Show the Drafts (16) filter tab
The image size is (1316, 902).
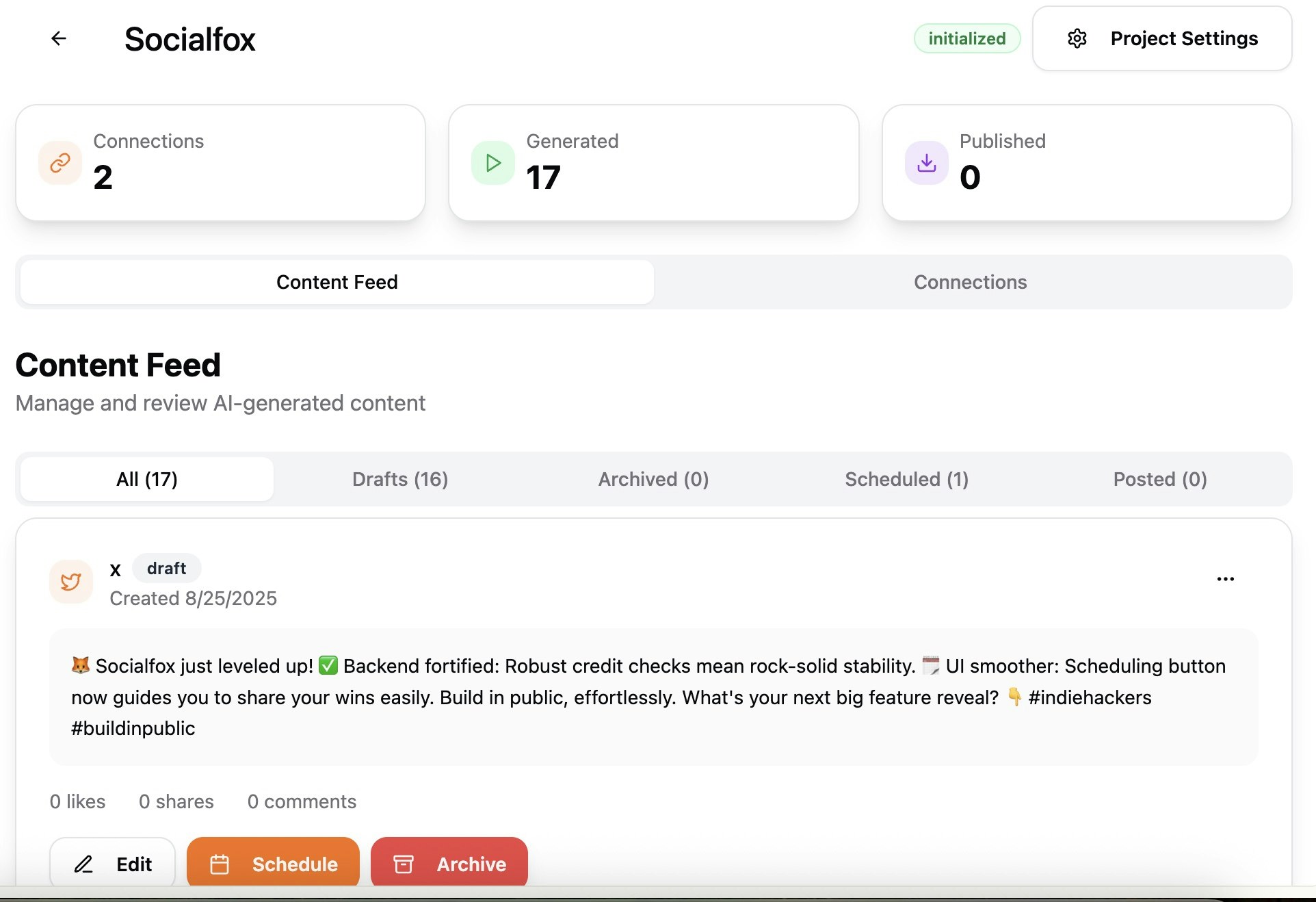400,479
